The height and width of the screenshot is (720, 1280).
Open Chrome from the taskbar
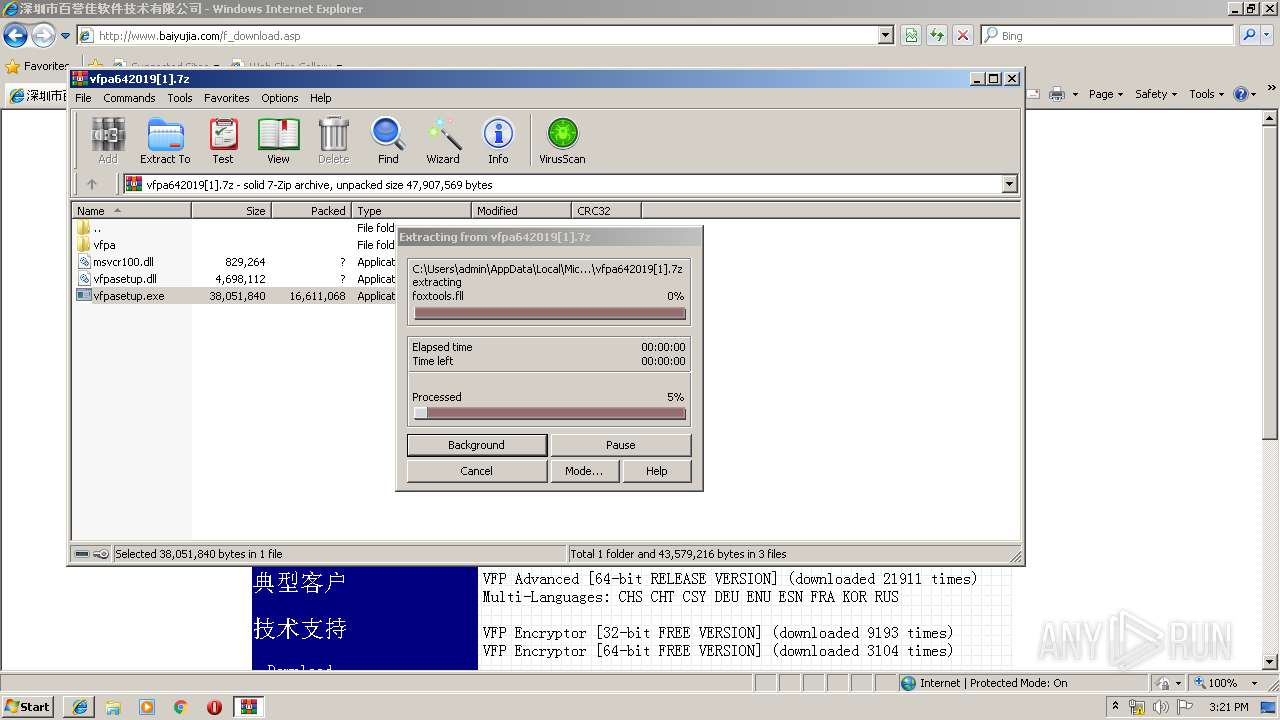pyautogui.click(x=181, y=707)
